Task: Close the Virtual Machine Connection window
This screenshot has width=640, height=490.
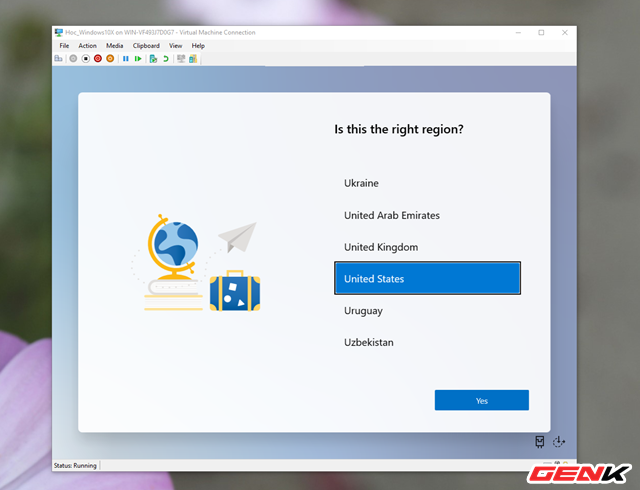Action: point(565,33)
